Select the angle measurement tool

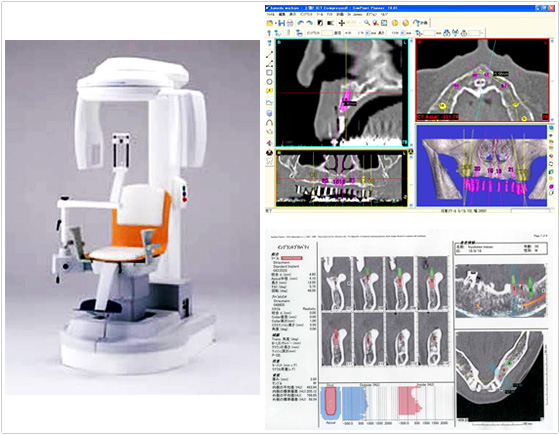(x=269, y=64)
